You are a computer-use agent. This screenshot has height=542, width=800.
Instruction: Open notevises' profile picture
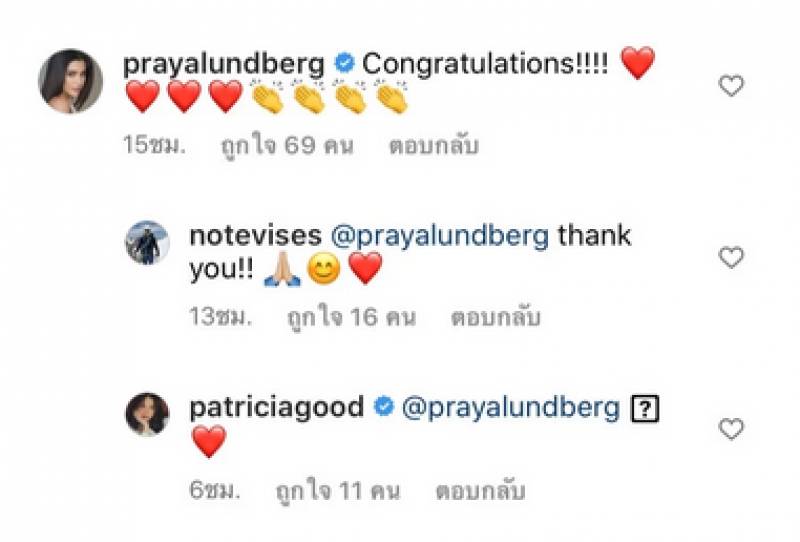pyautogui.click(x=147, y=243)
